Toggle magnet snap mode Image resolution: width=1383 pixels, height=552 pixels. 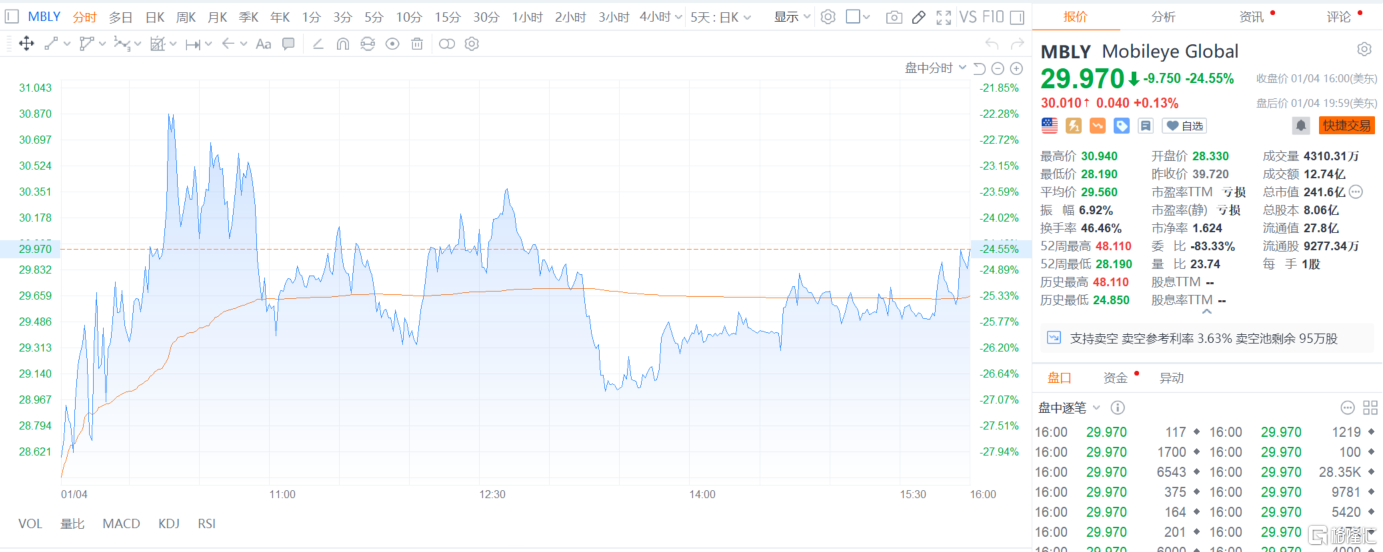click(x=342, y=44)
